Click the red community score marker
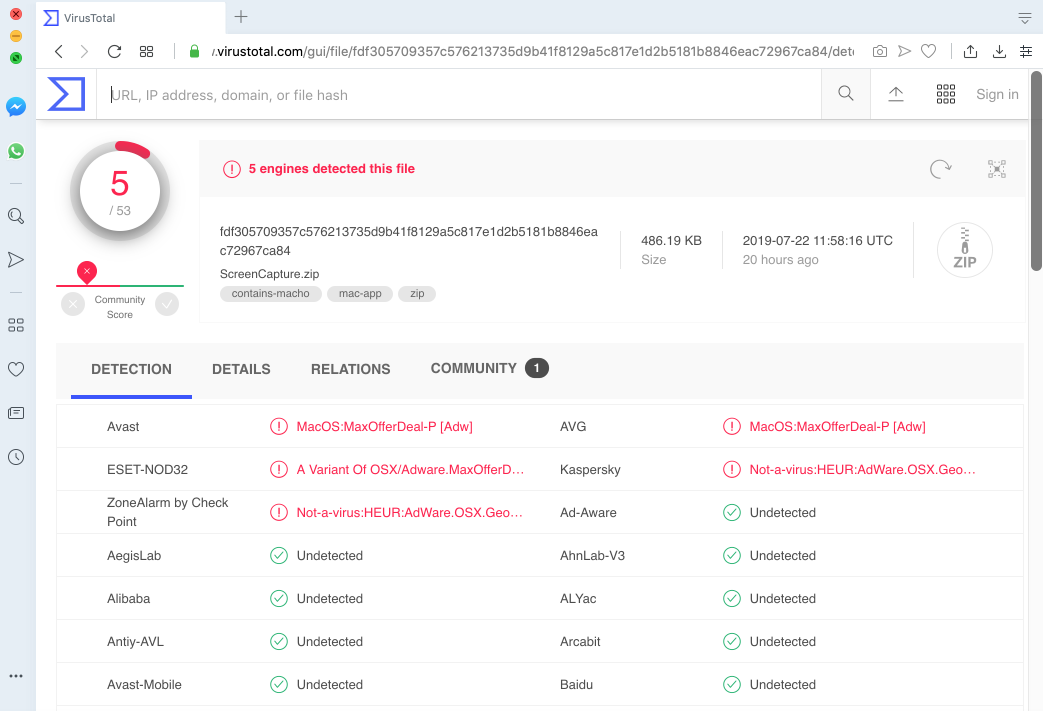 [x=86, y=272]
